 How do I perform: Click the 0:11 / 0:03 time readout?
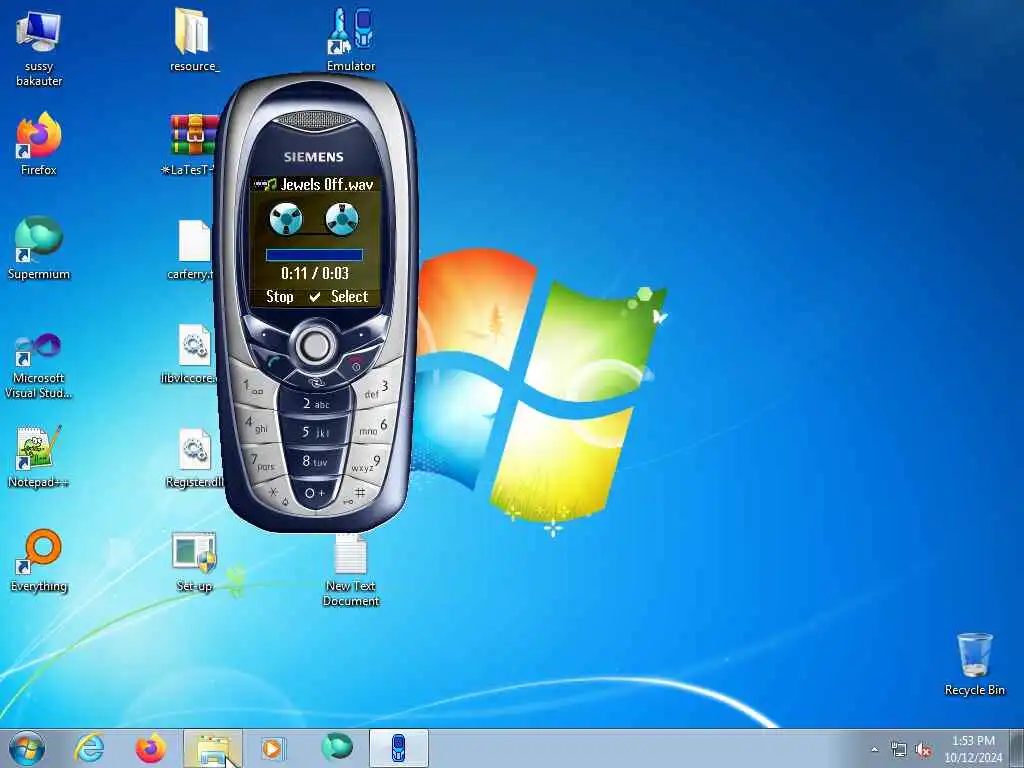(x=315, y=273)
